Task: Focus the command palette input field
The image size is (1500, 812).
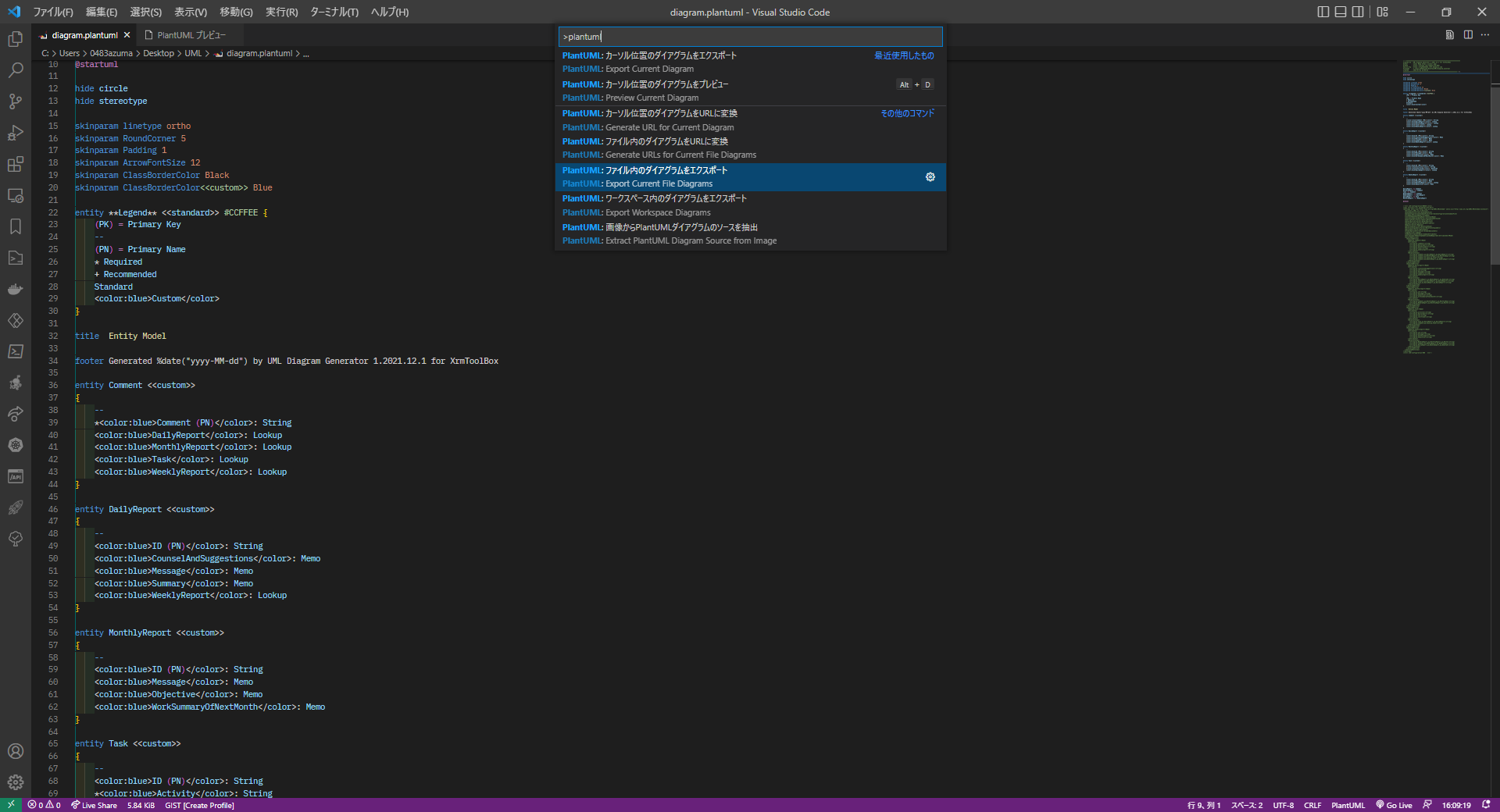Action: [x=750, y=37]
